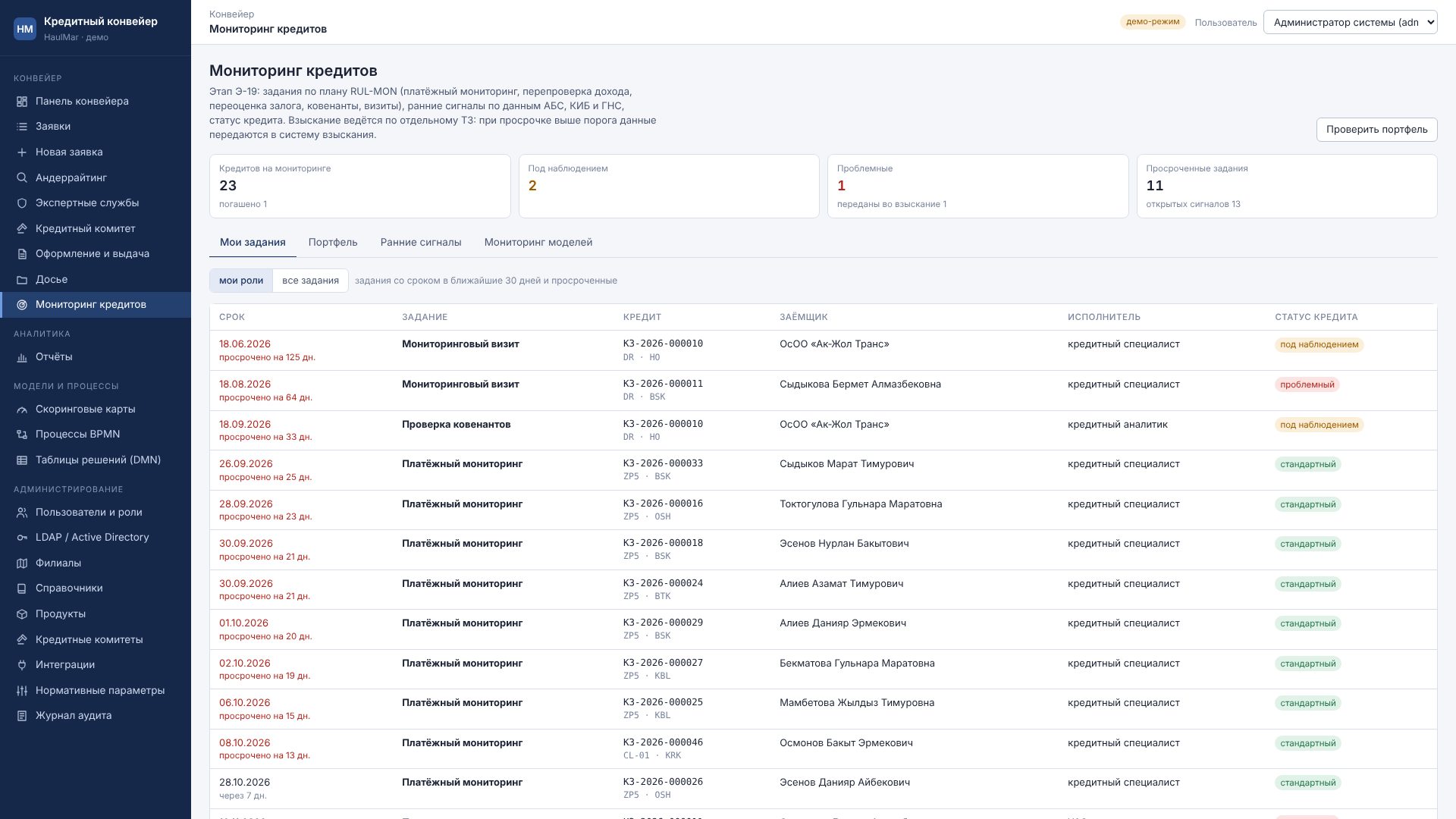This screenshot has width=1456, height=819.
Task: Click the shield icon for Экспертные службы
Action: 22,203
